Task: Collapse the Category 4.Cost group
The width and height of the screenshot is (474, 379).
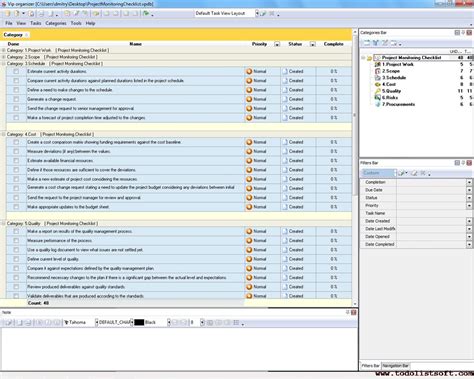Action: tap(4, 134)
